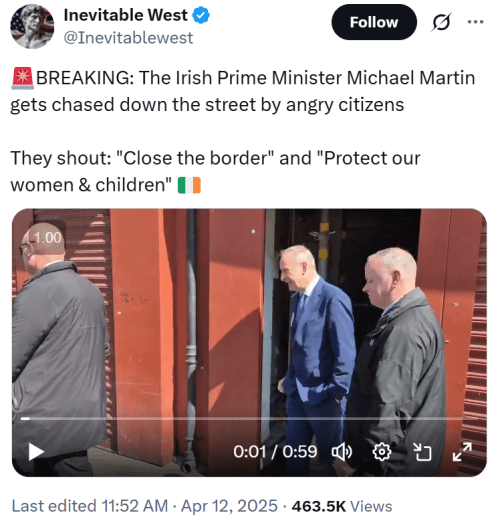The height and width of the screenshot is (525, 500).
Task: Open the three-dot more options menu
Action: (475, 22)
